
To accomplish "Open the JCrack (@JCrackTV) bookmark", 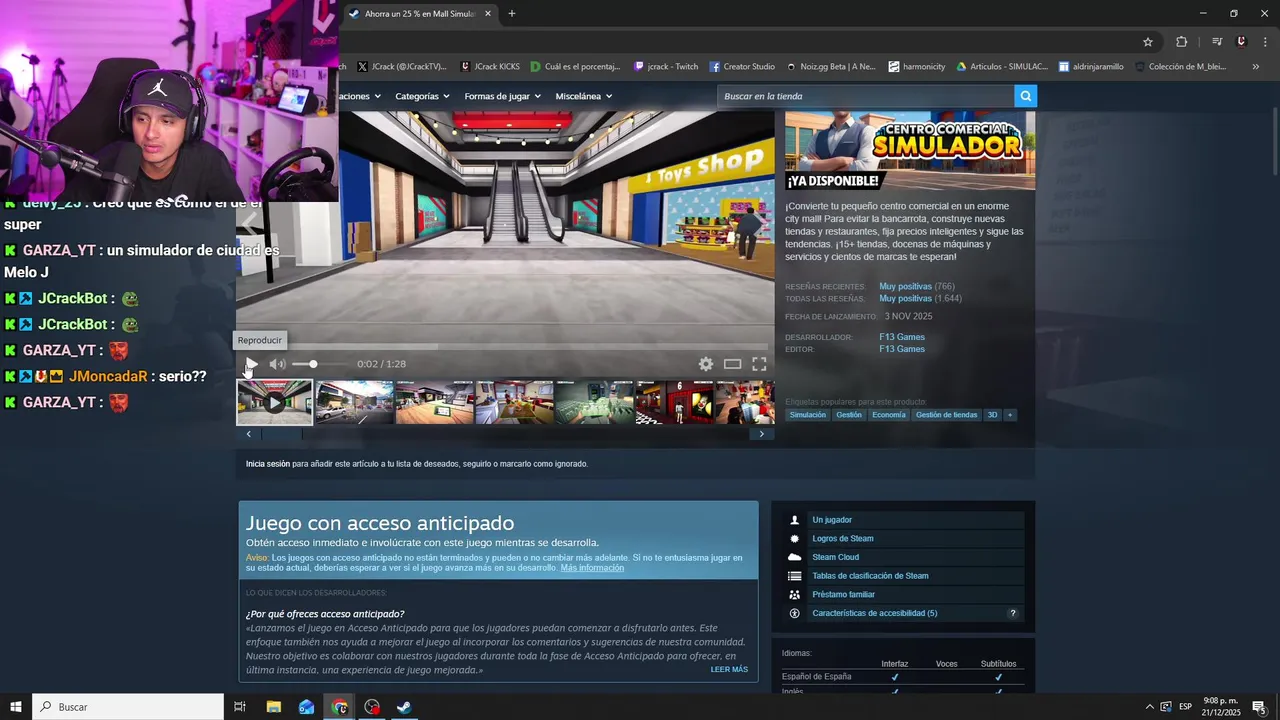I will click(x=402, y=67).
